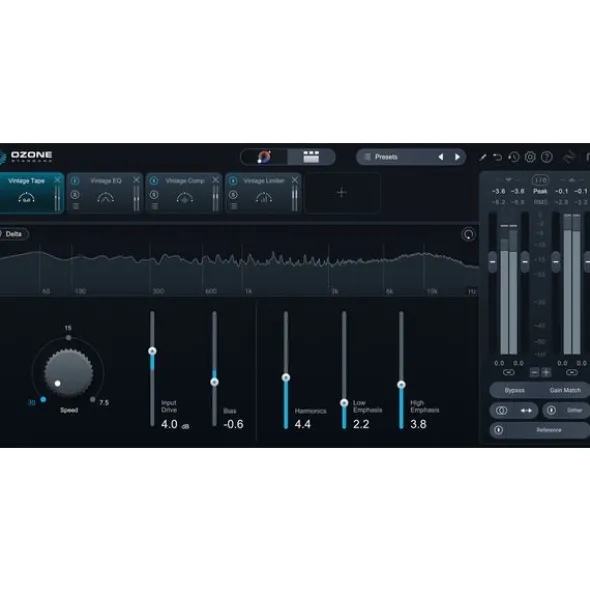Click the Low Emphasis slider handle
This screenshot has width=590, height=591.
pos(344,403)
